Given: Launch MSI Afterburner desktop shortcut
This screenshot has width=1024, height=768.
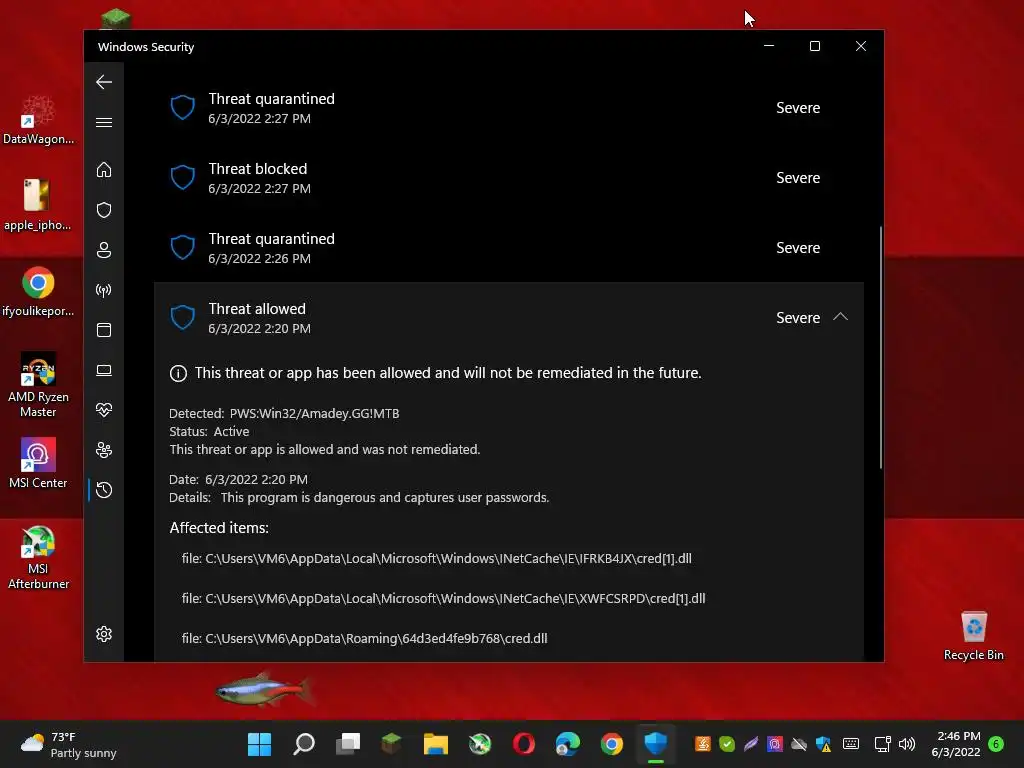Looking at the screenshot, I should click(x=38, y=557).
